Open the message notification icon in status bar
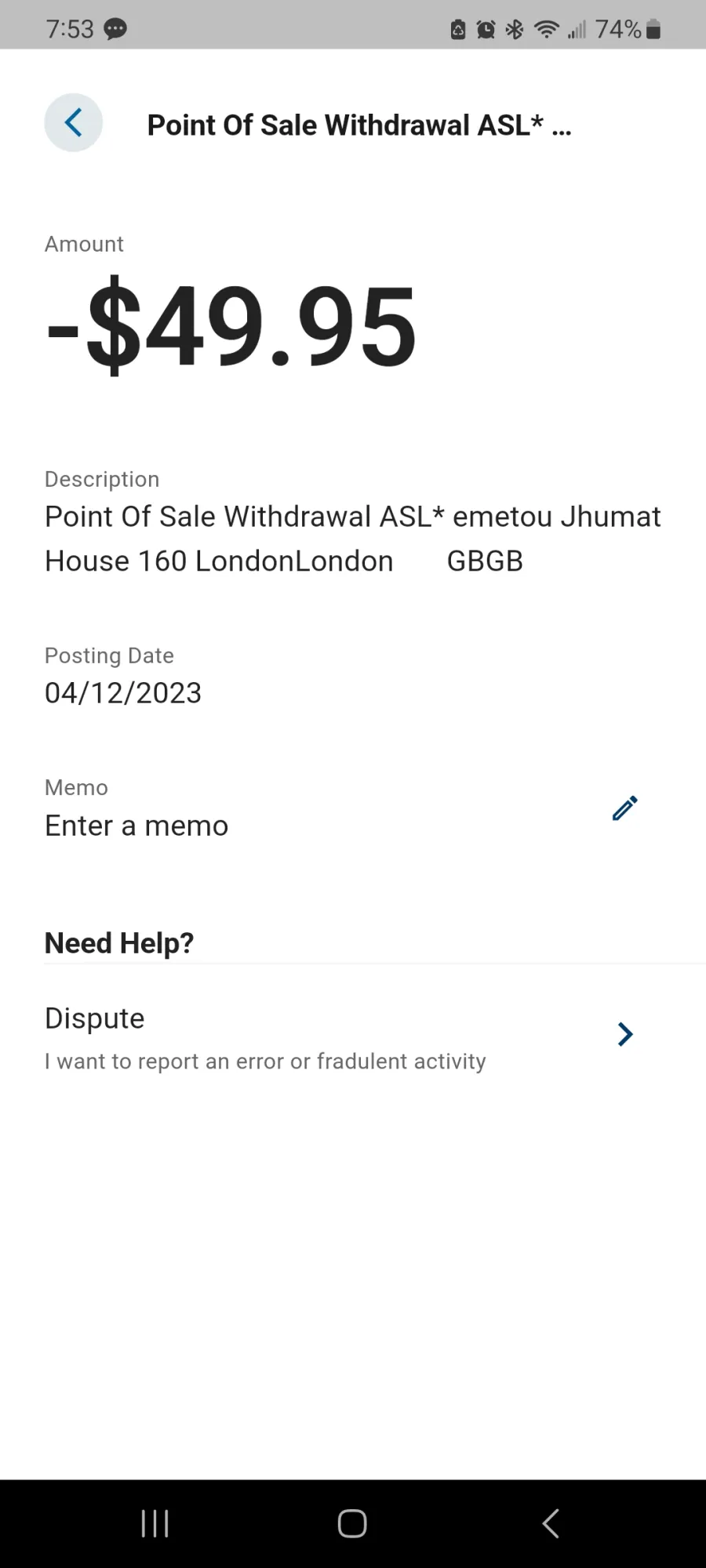Image resolution: width=706 pixels, height=1568 pixels. pyautogui.click(x=115, y=30)
